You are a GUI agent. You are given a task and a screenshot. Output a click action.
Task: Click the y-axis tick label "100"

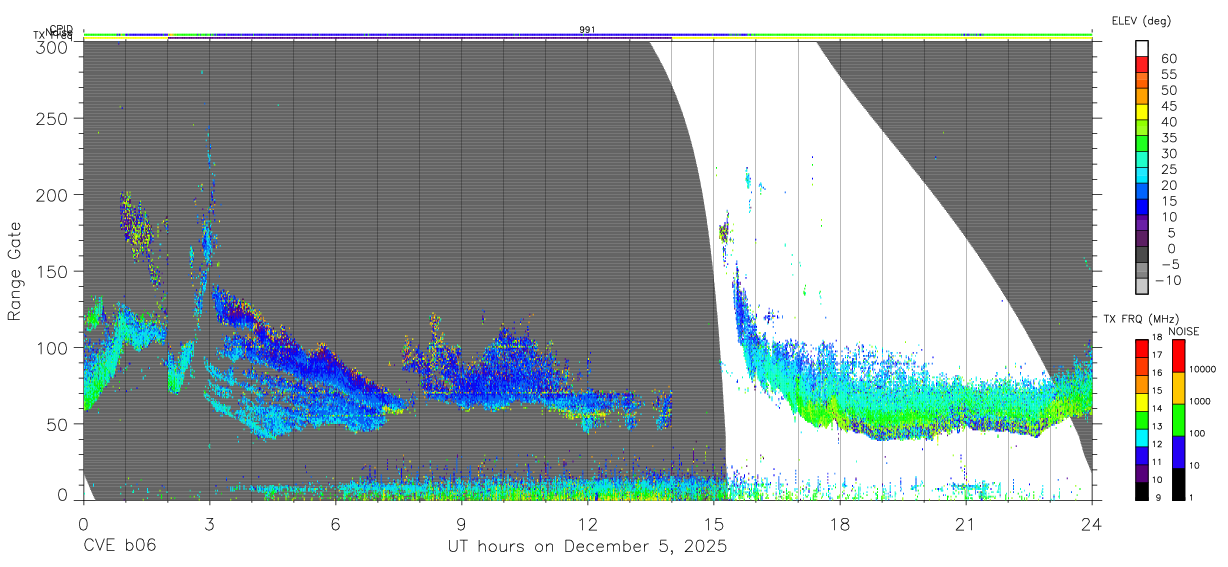click(x=52, y=347)
